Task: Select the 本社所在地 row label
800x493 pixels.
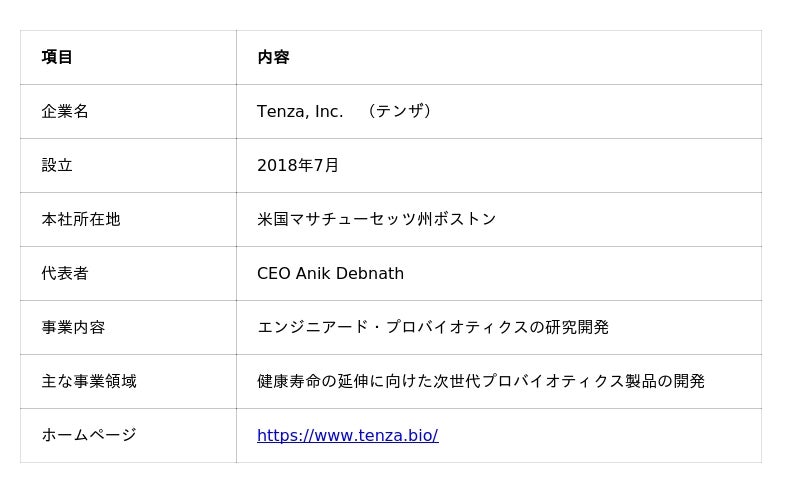Action: pos(81,219)
